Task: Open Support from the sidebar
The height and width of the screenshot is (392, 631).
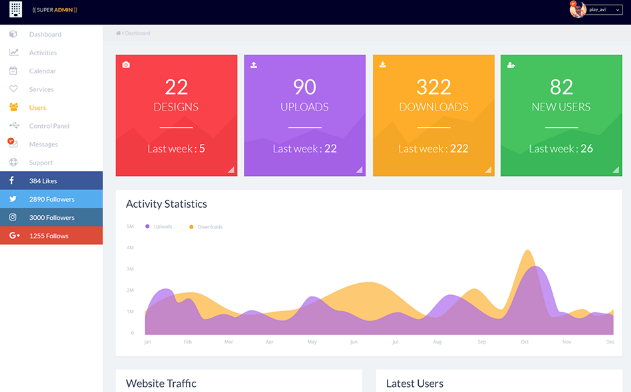Action: (52, 163)
